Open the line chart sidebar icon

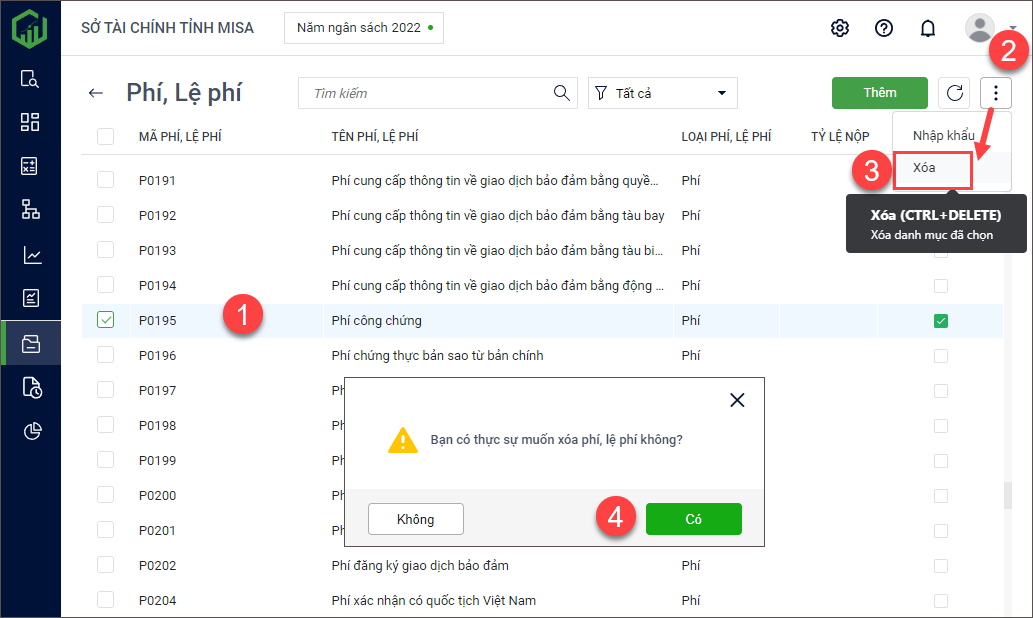pyautogui.click(x=31, y=256)
